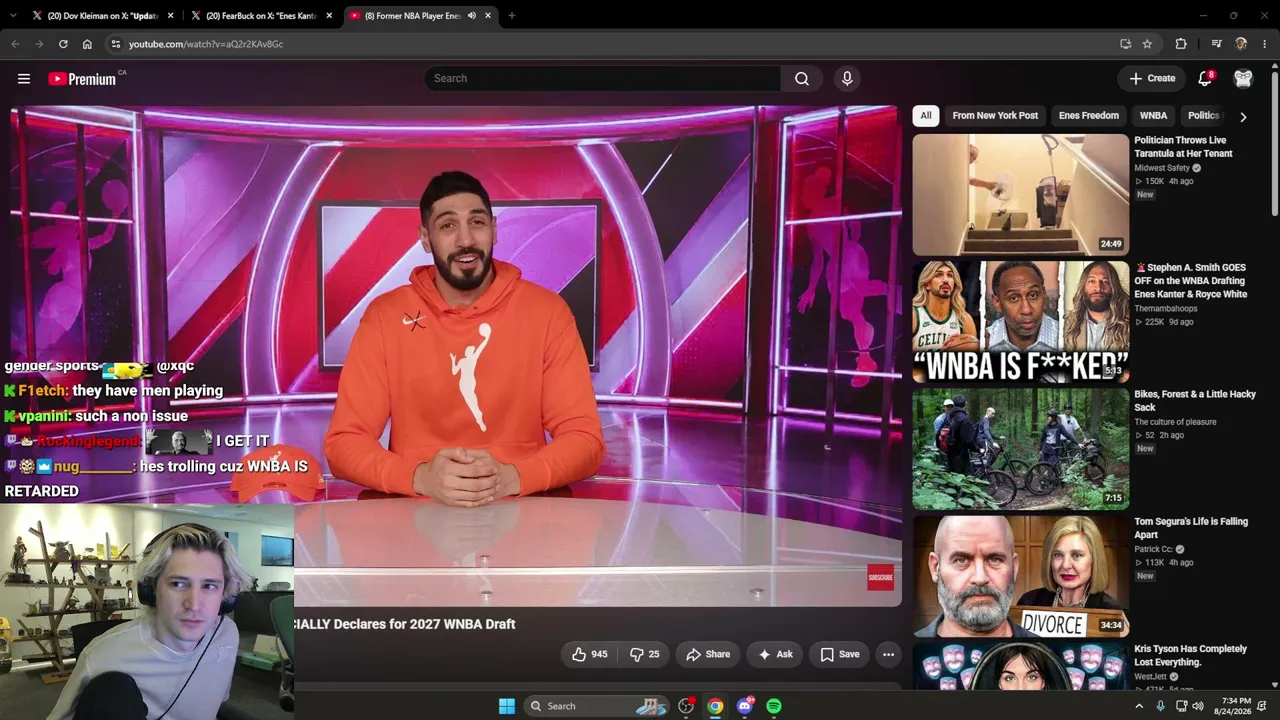This screenshot has width=1280, height=720.
Task: Show hidden system tray icons
Action: click(1138, 706)
